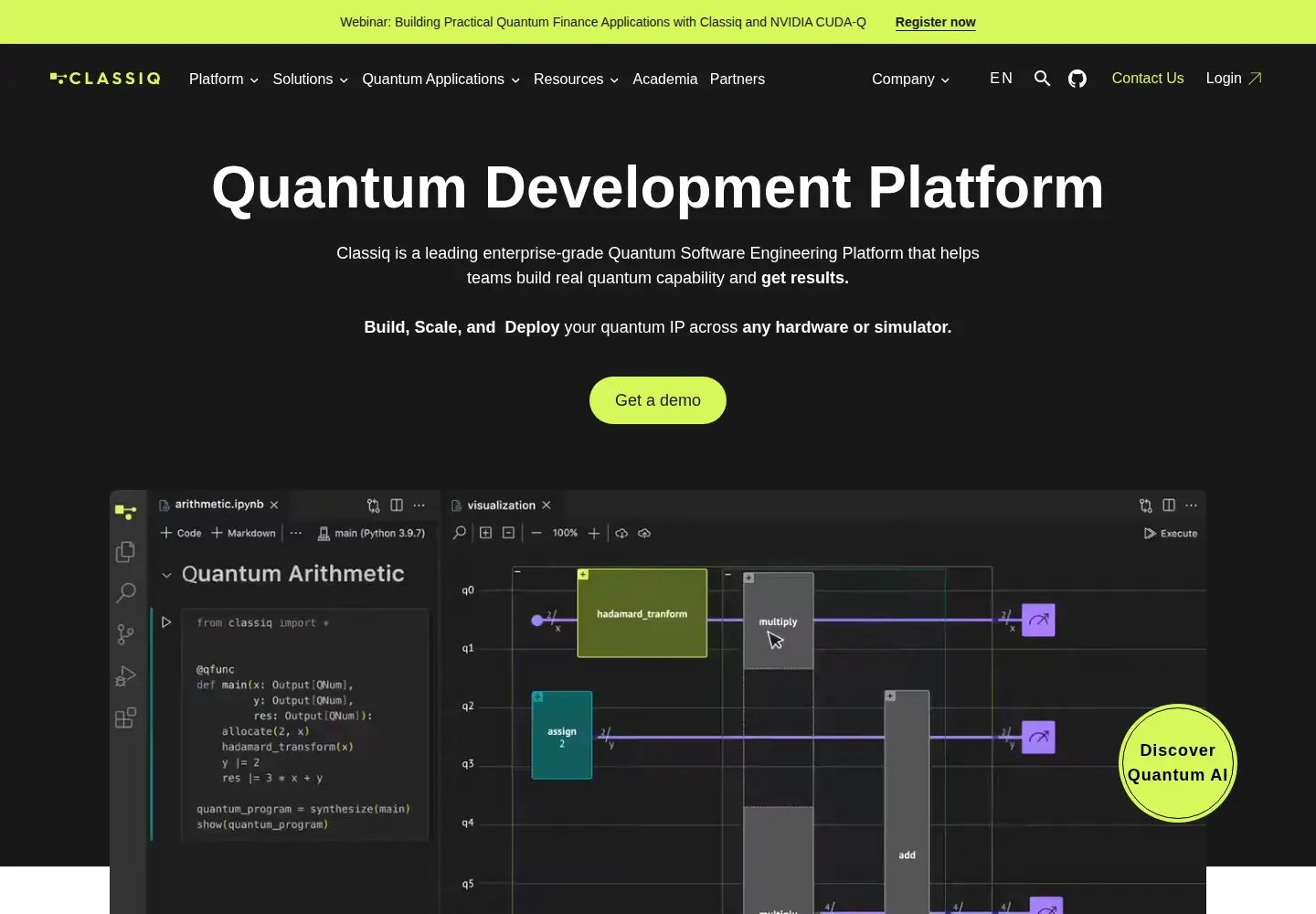
Task: Close the visualization tab
Action: pos(547,505)
